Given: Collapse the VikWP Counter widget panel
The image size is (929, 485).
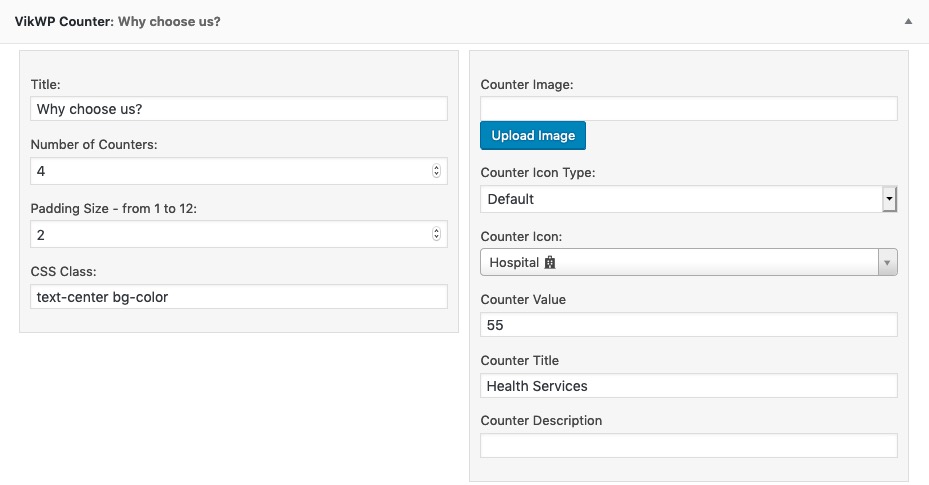Looking at the screenshot, I should click(x=908, y=20).
